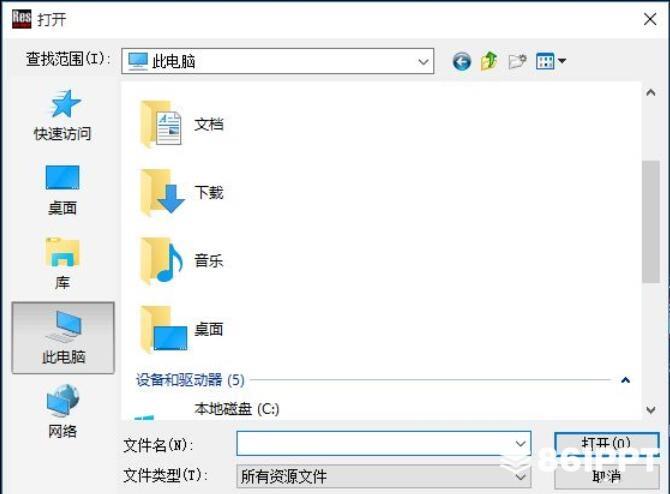Viewport: 670px width, 494px height.
Task: Create a new folder with toolbar icon
Action: click(x=517, y=62)
